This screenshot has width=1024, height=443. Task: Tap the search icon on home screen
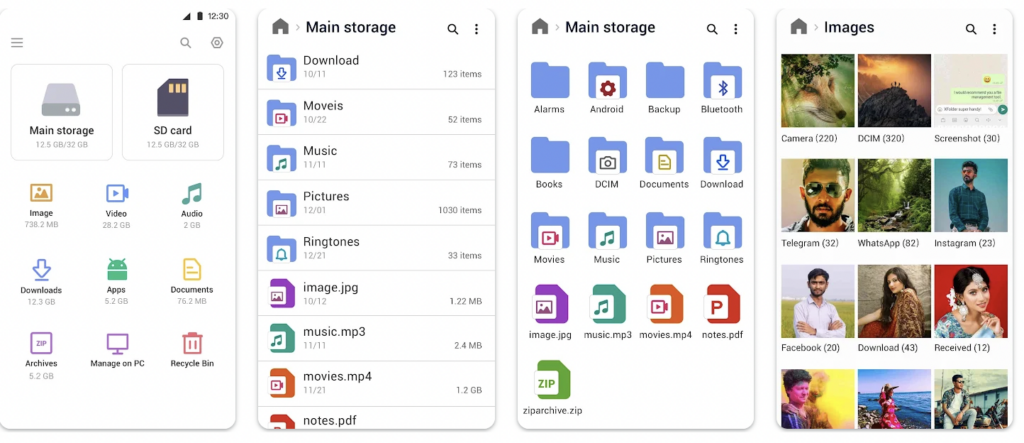coord(185,42)
